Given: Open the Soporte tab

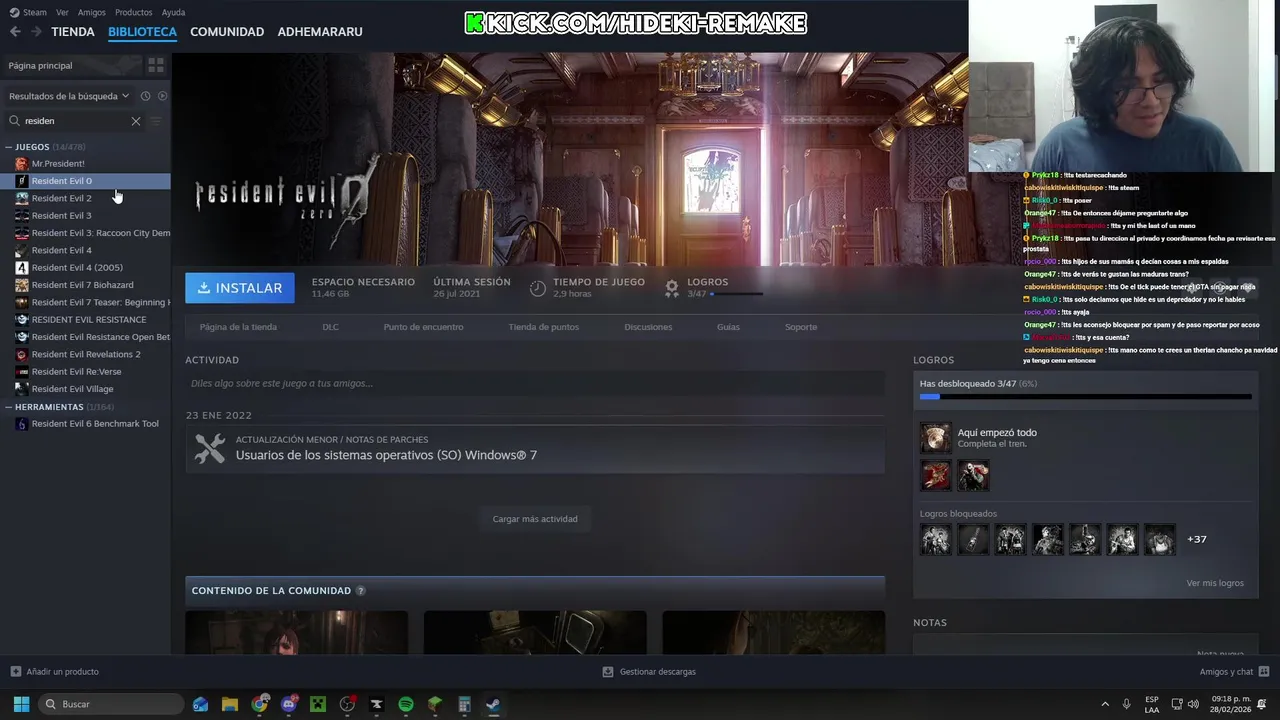Looking at the screenshot, I should click(801, 327).
